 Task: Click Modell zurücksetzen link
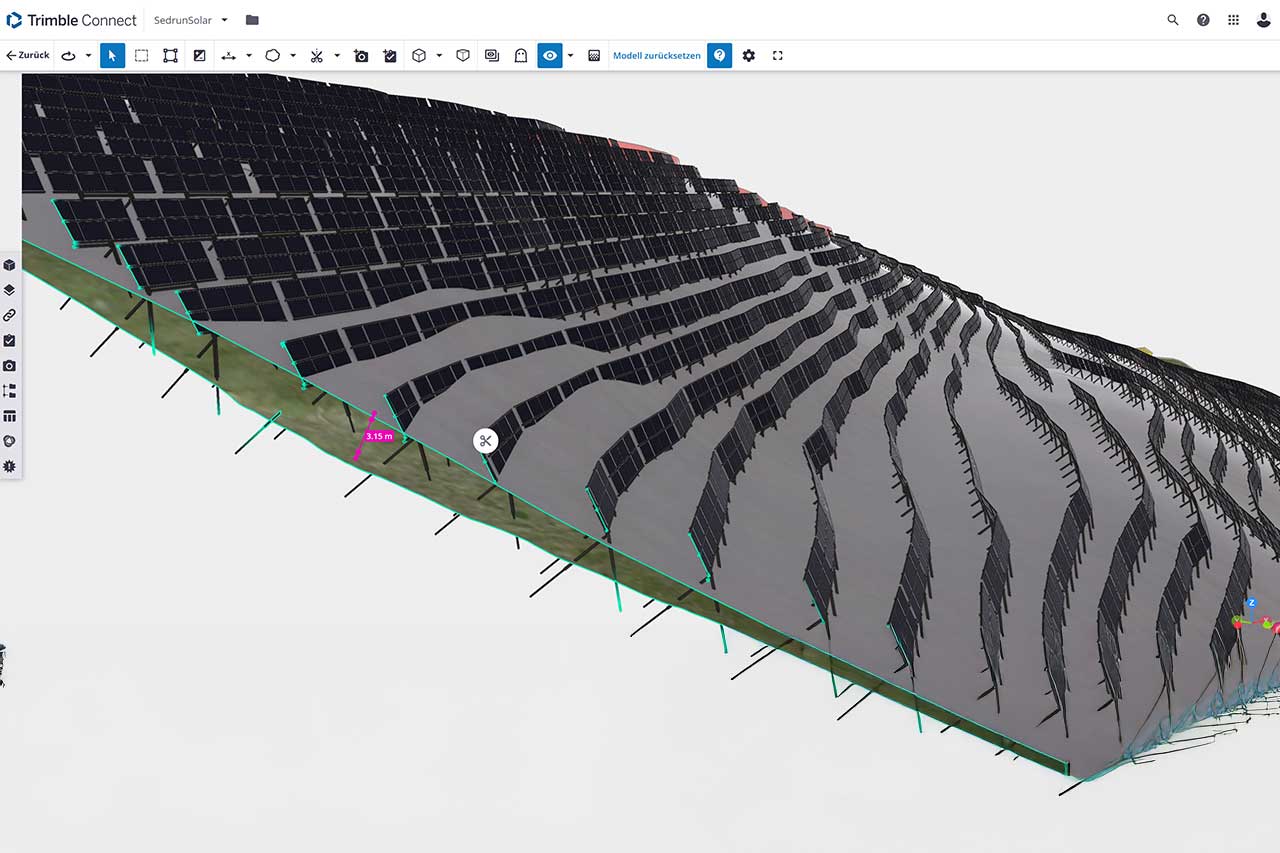tap(656, 56)
